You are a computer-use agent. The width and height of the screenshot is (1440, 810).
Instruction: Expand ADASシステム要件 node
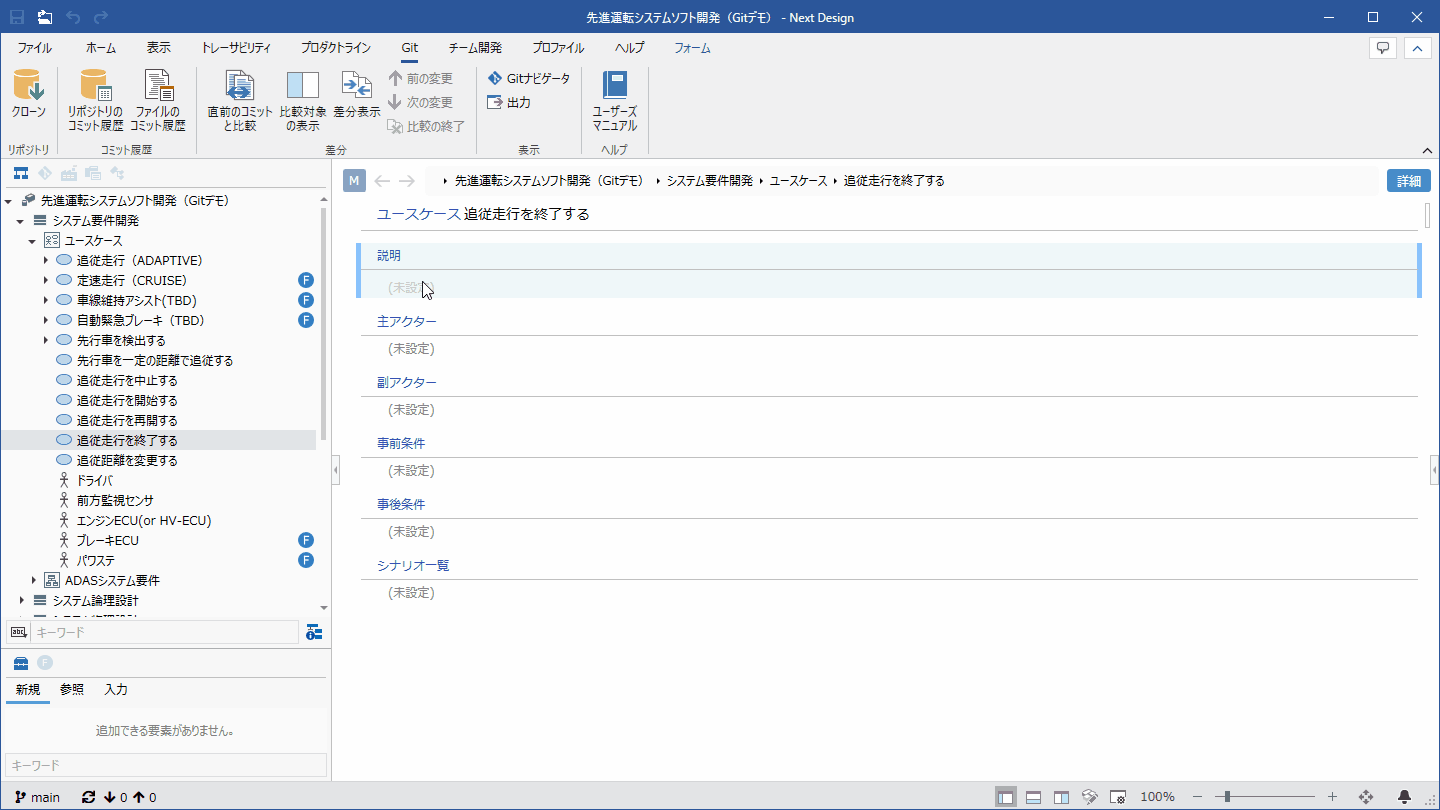tap(33, 580)
